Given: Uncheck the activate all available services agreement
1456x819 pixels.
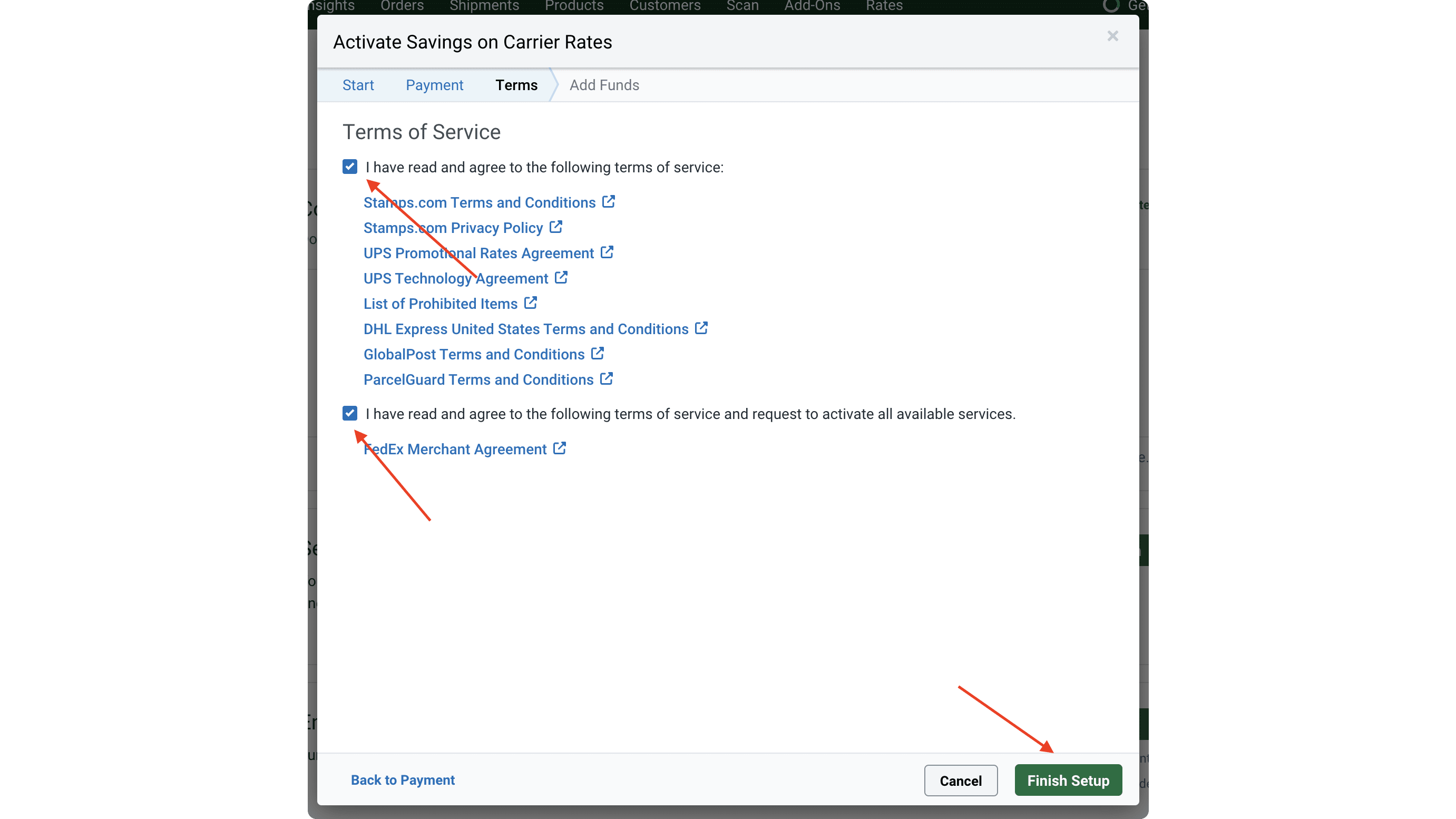Looking at the screenshot, I should coord(349,413).
